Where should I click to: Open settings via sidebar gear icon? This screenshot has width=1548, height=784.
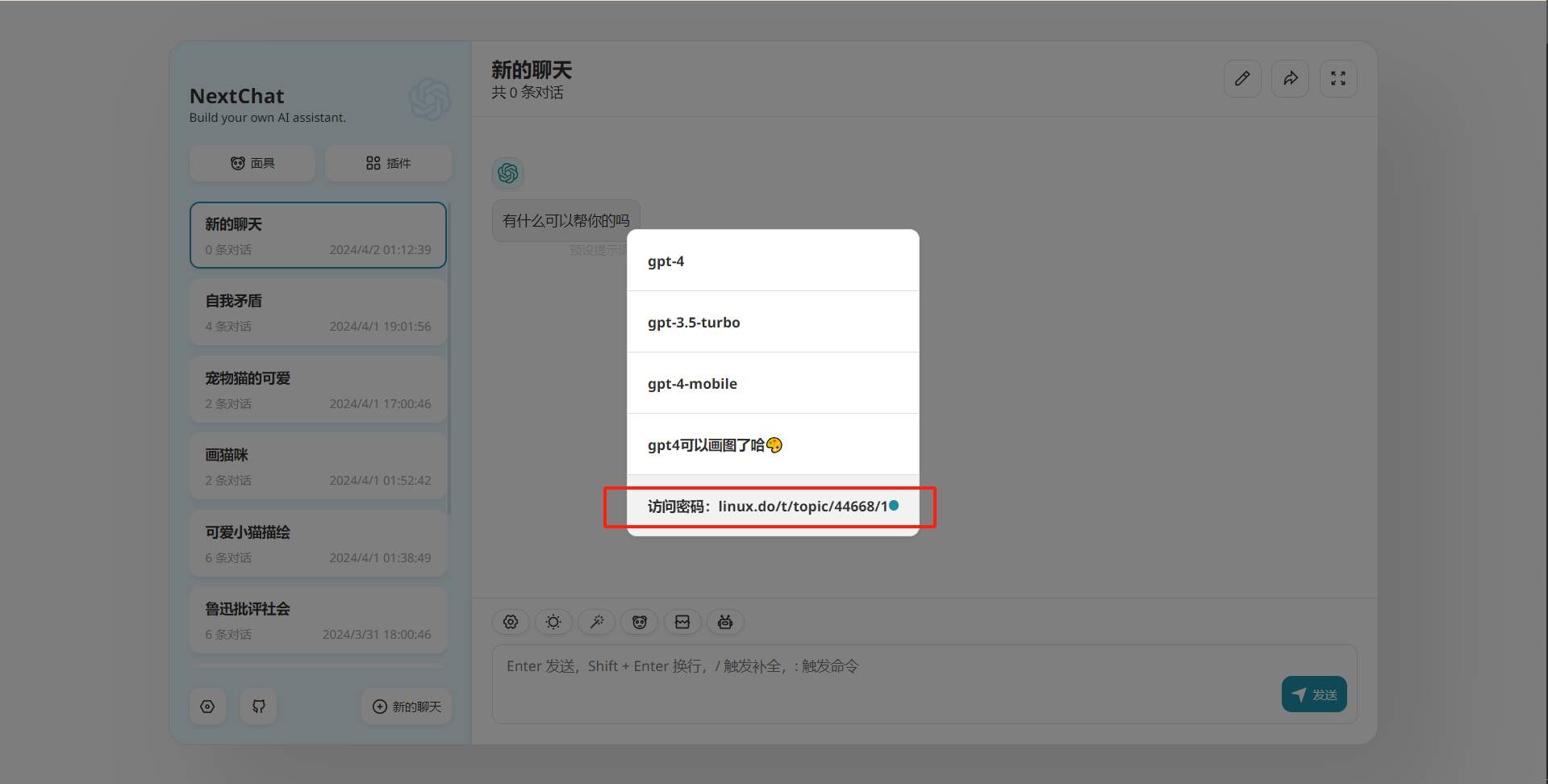click(x=207, y=707)
